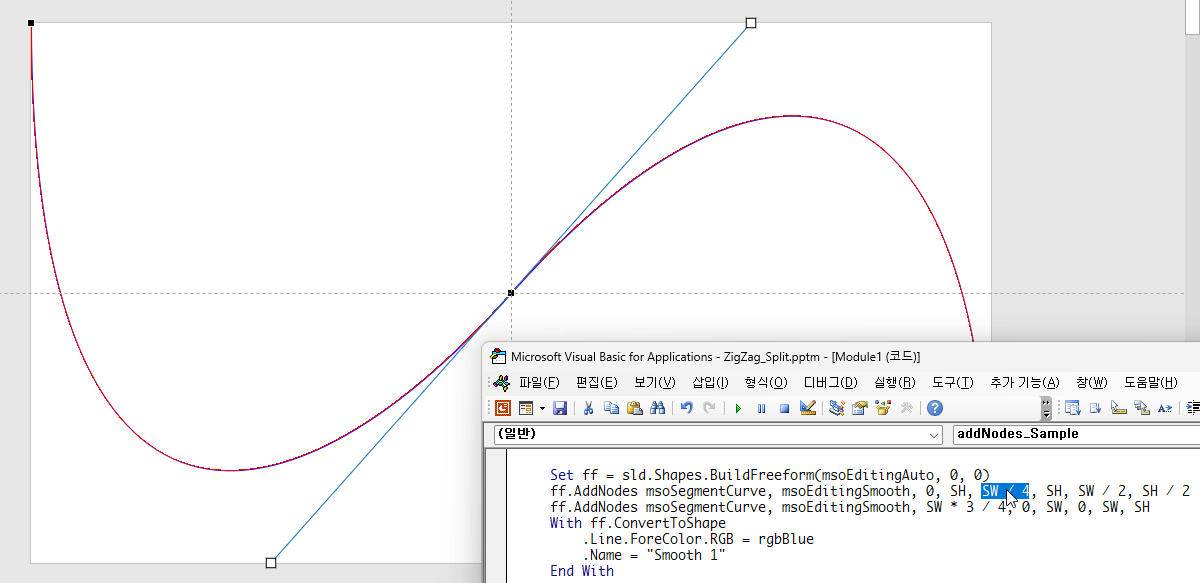The width and height of the screenshot is (1200, 583).
Task: Click the '.Name = "Smooth 1"' code line
Action: point(654,555)
